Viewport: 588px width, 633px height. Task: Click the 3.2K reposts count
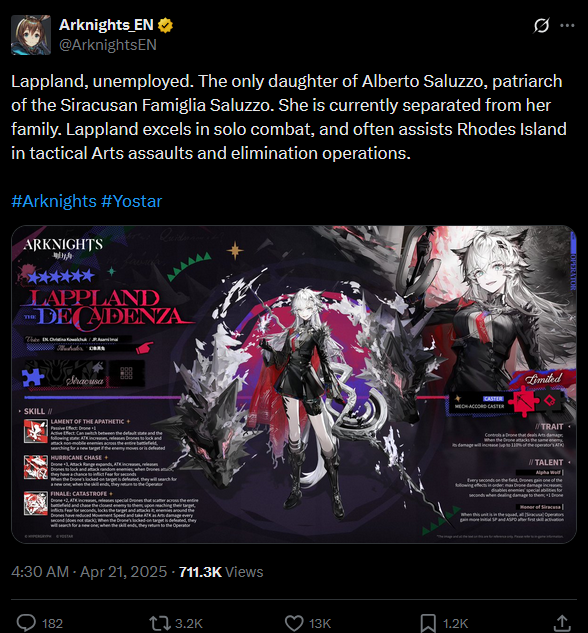click(x=188, y=623)
